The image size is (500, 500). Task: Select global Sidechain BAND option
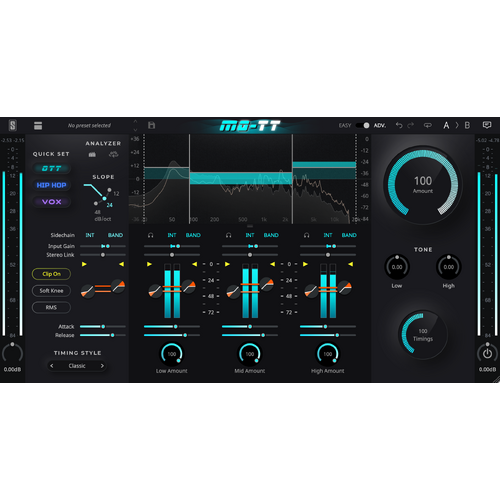coord(115,235)
